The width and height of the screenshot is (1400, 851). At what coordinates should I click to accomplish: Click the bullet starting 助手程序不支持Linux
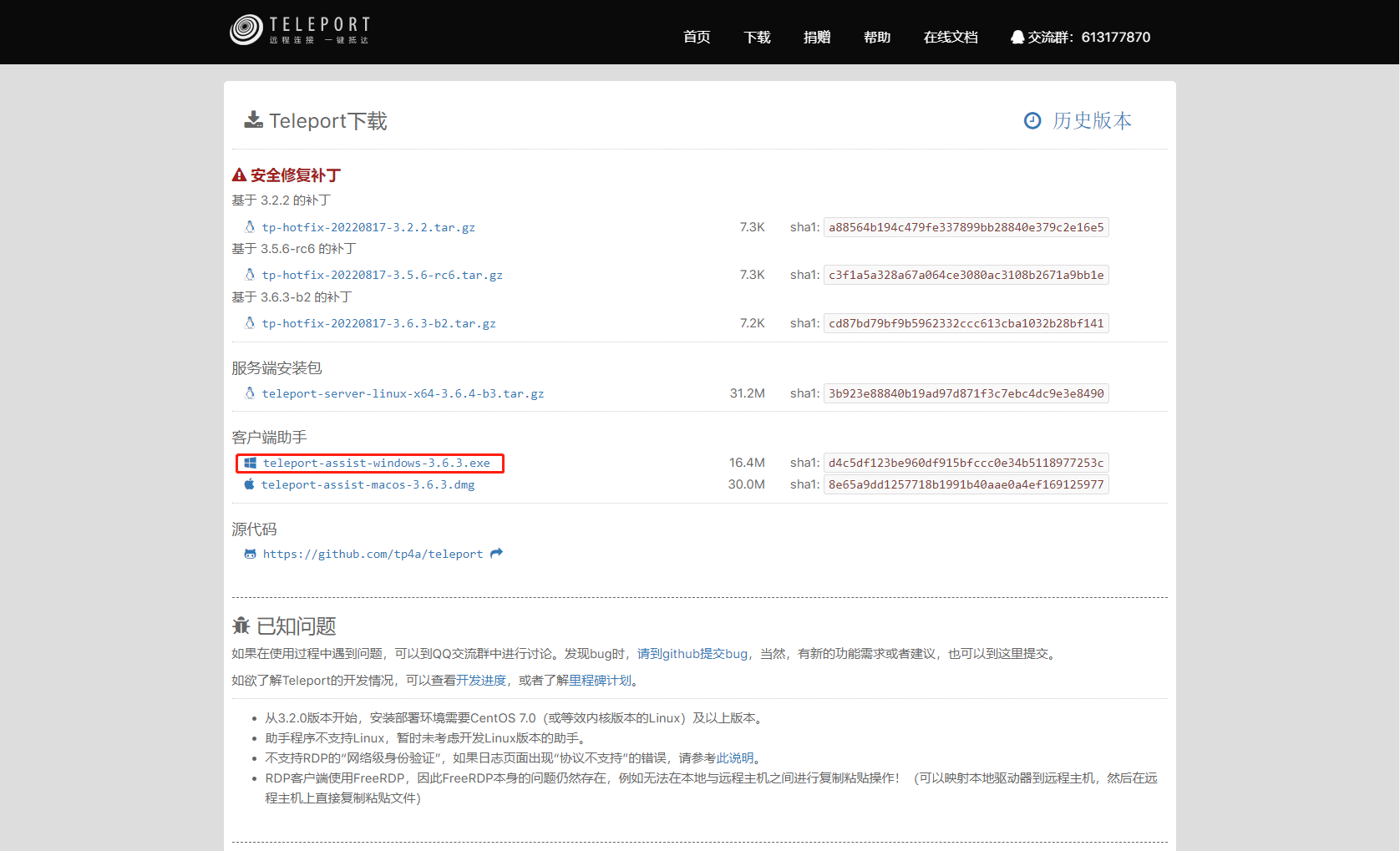pyautogui.click(x=428, y=738)
